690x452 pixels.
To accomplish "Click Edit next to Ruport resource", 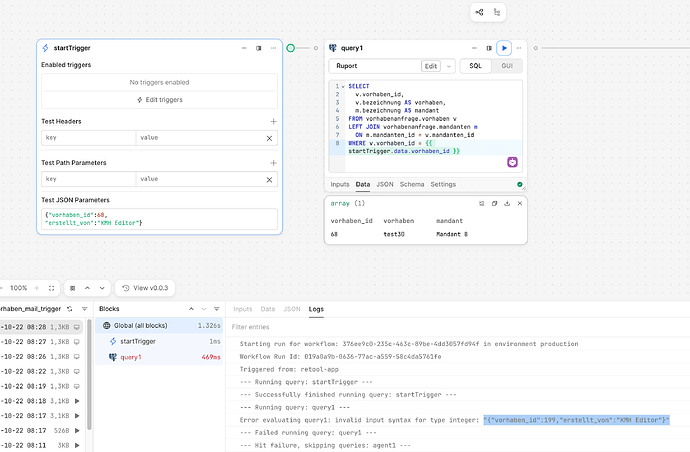I will click(431, 66).
